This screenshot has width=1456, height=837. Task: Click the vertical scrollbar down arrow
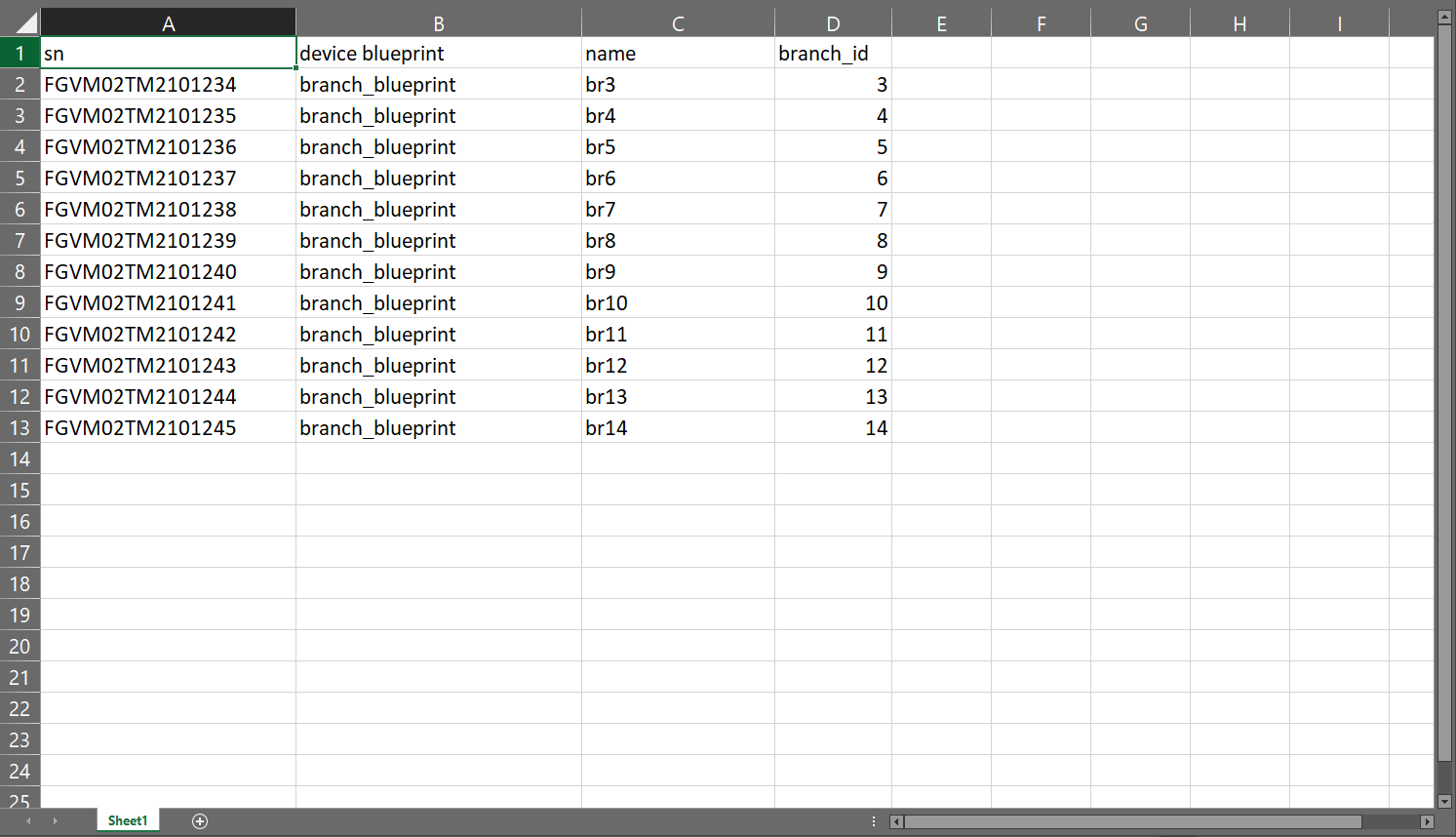[1444, 802]
